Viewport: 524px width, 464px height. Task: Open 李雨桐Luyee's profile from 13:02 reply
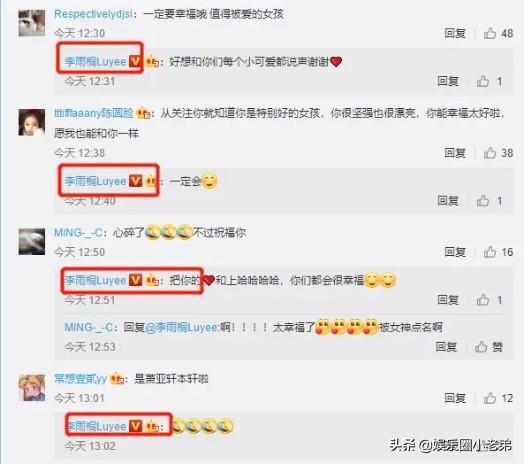pos(96,426)
